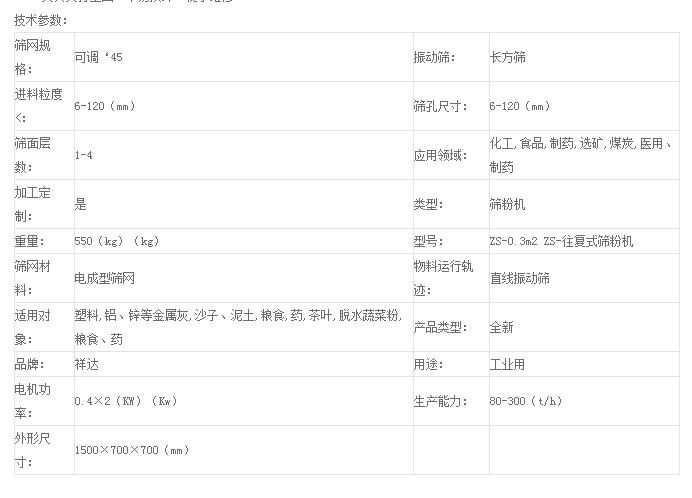Select the 筛粉机 value for 类型

(x=507, y=204)
